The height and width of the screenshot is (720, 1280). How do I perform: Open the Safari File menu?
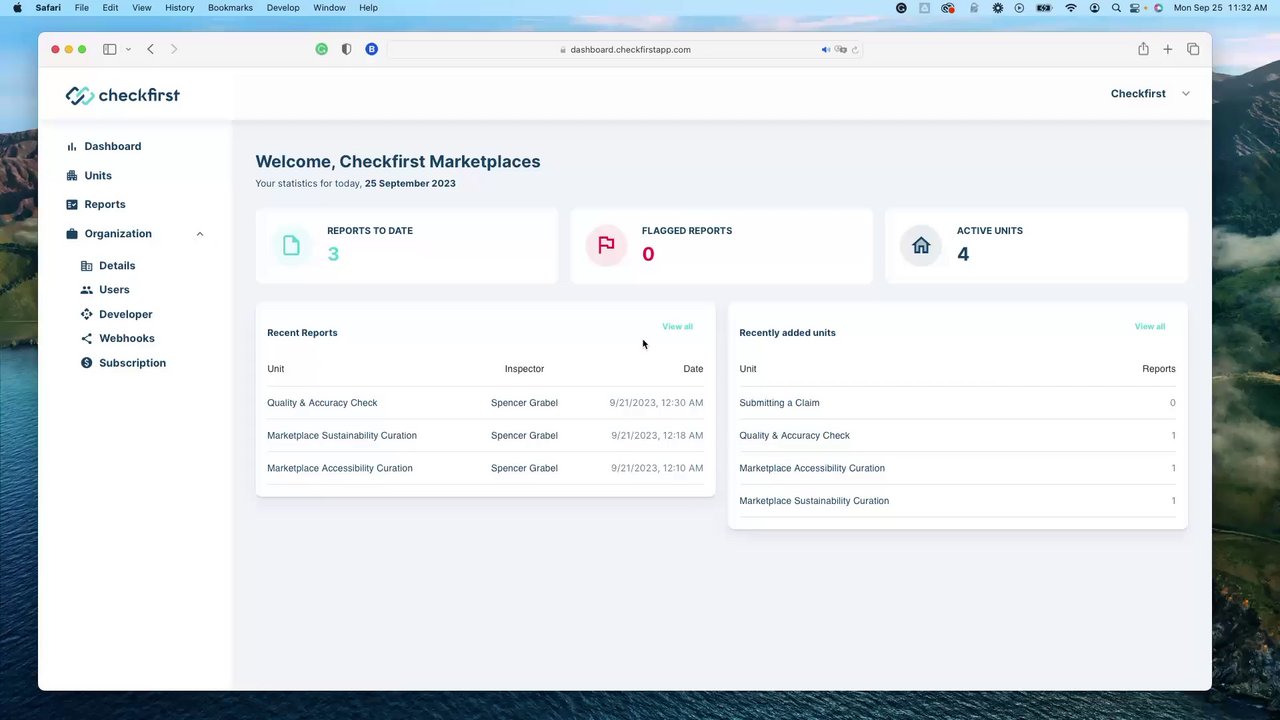82,8
